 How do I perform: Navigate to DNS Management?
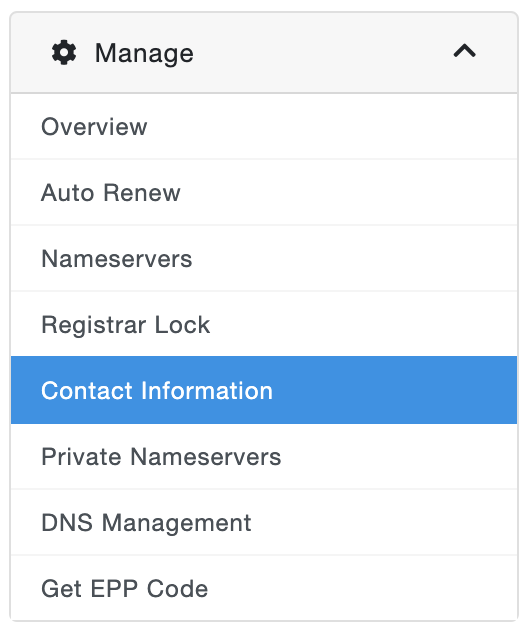point(264,523)
